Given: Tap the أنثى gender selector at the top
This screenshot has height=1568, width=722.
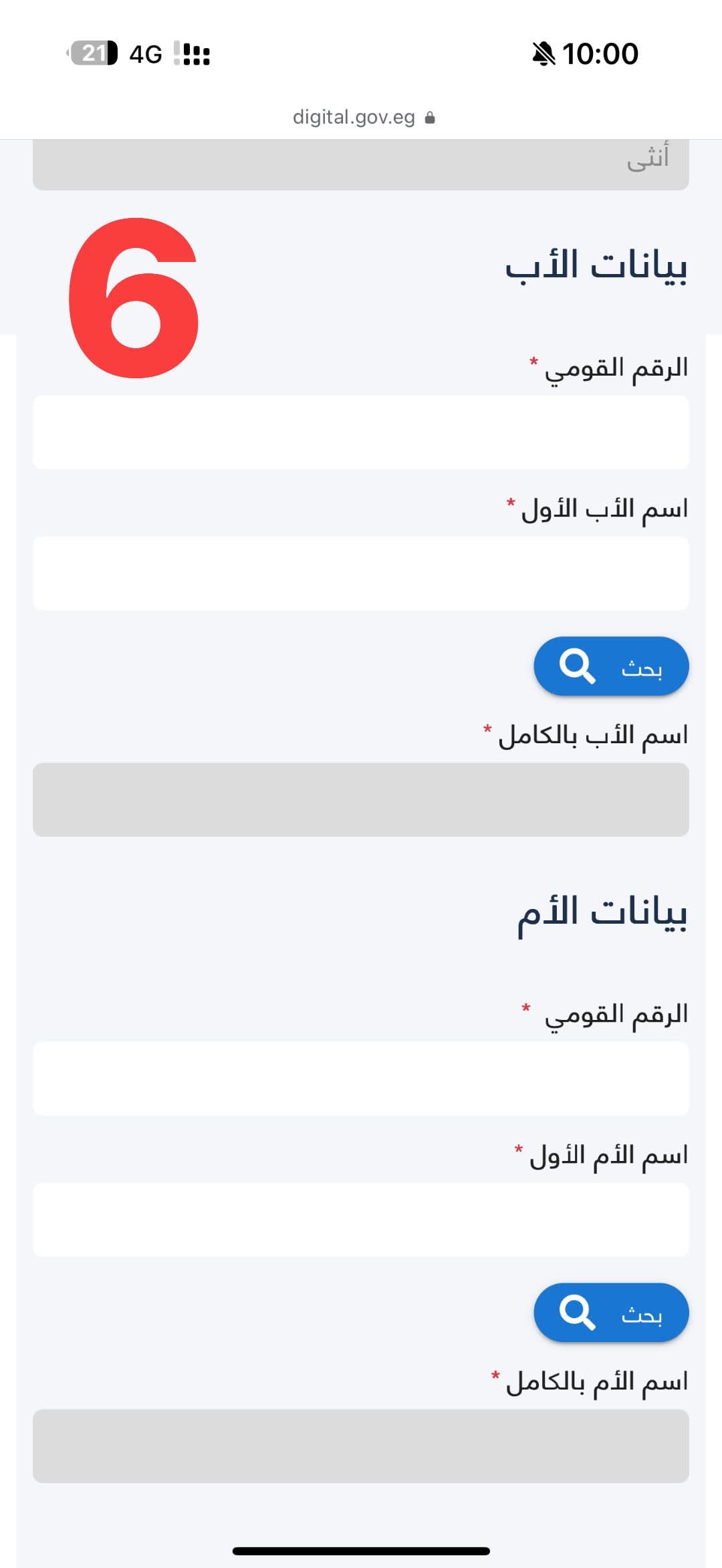Looking at the screenshot, I should (361, 162).
